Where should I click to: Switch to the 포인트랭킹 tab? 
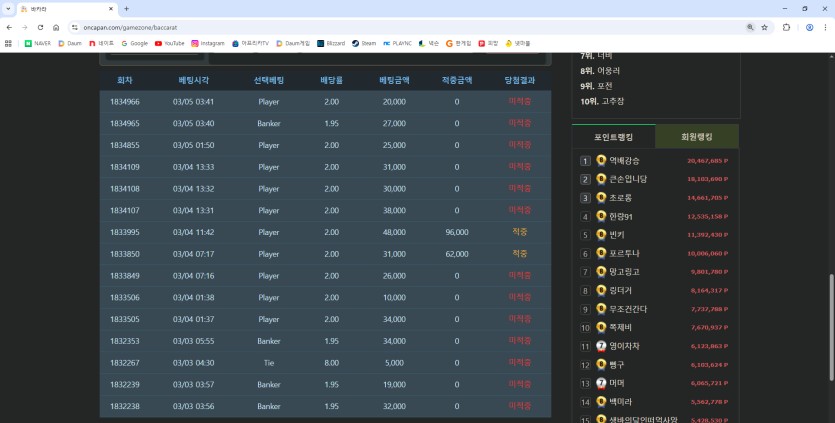[x=613, y=137]
